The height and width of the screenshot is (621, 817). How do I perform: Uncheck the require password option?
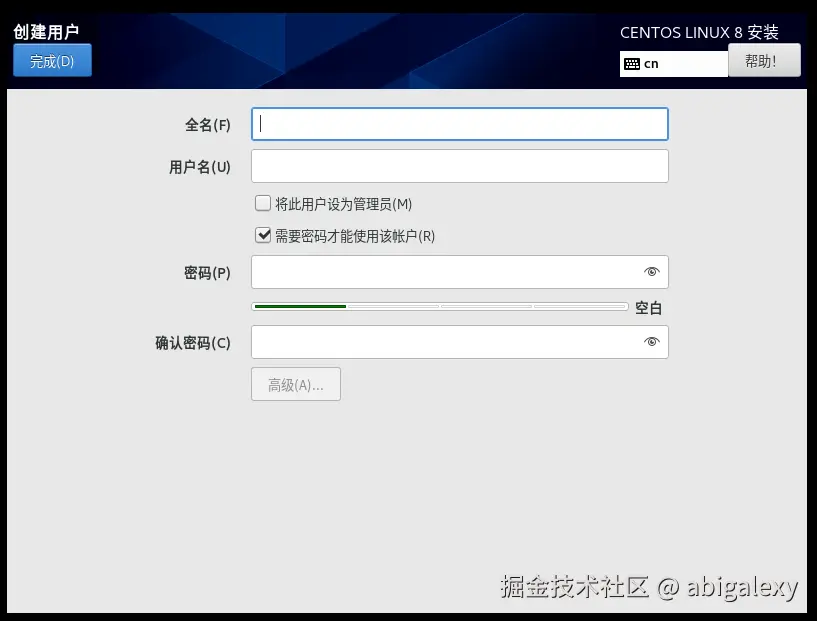(x=263, y=236)
